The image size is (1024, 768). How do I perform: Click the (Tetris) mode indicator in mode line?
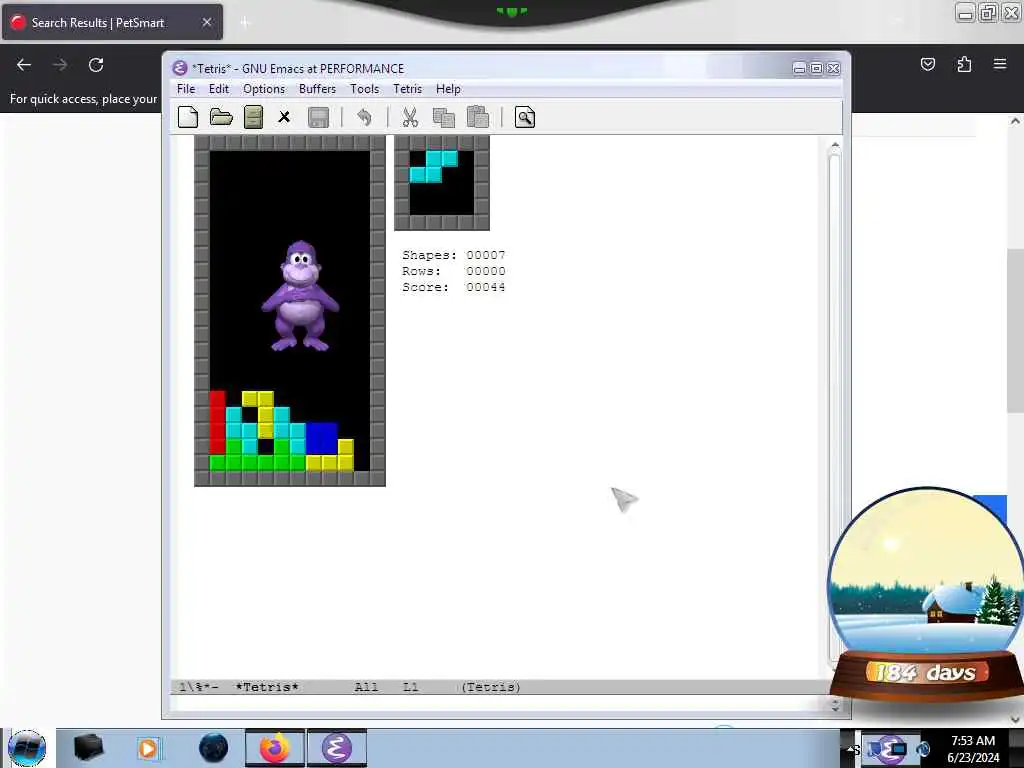click(x=490, y=687)
